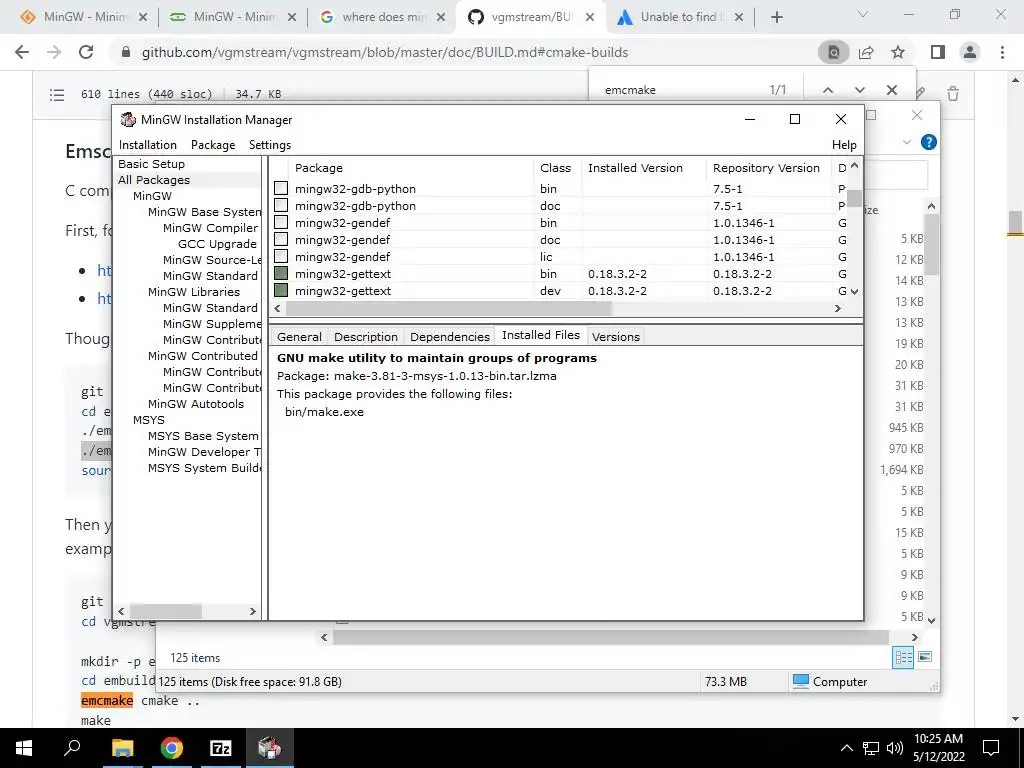Switch to the Versions tab
1024x768 pixels.
coord(616,337)
